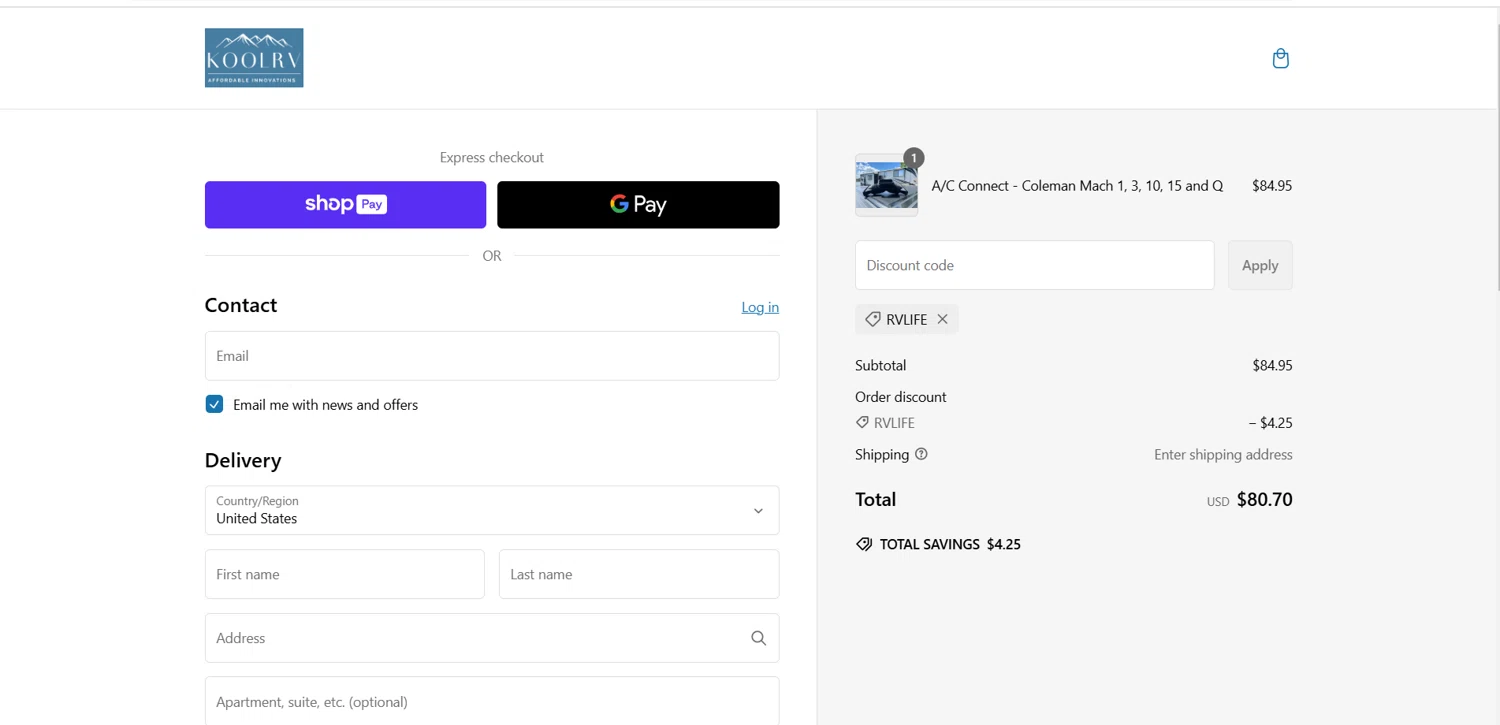Image resolution: width=1500 pixels, height=725 pixels.
Task: Focus the Discount code field
Action: tap(1035, 265)
